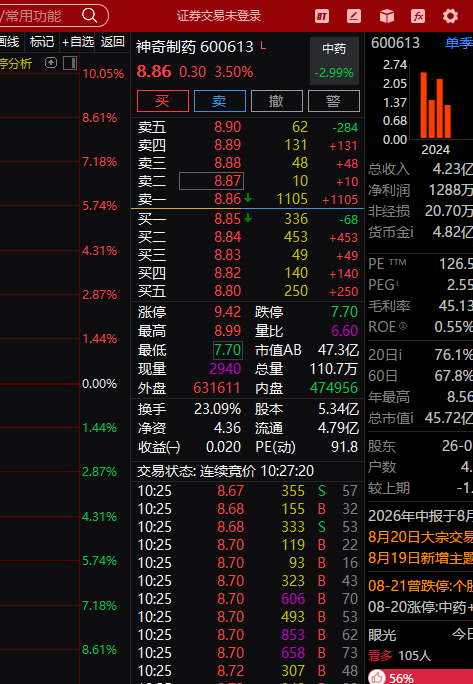Click green down arrow beside 买一 8.85

[x=248, y=217]
